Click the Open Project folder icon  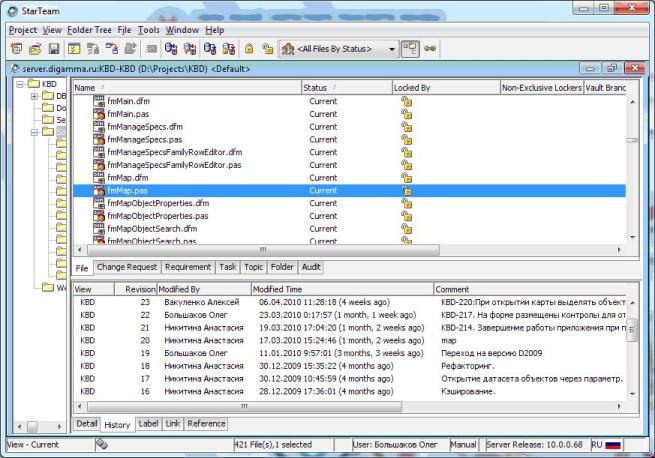[x=35, y=49]
